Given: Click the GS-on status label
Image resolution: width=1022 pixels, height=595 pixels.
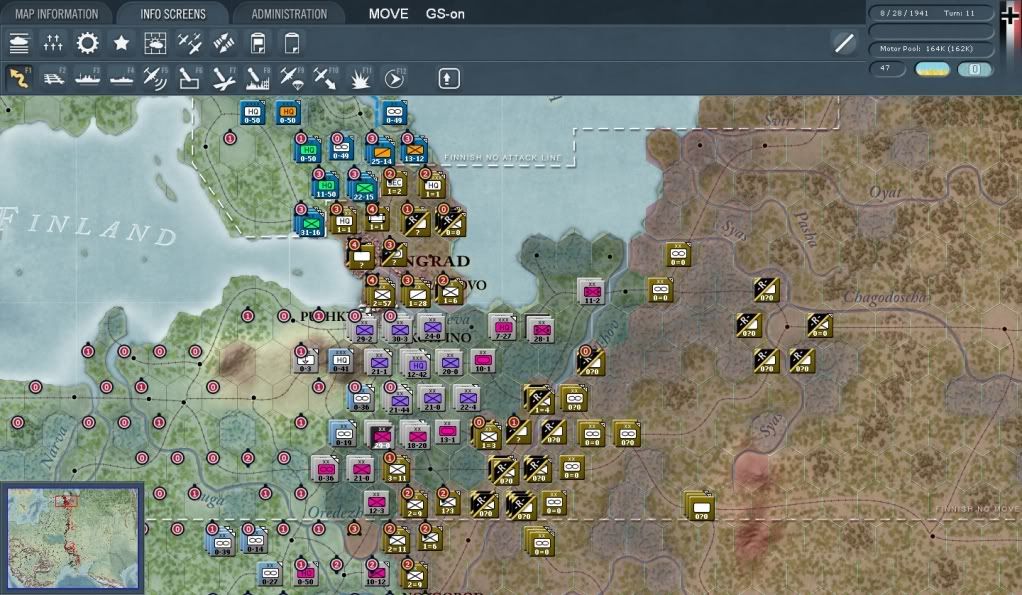Looking at the screenshot, I should (445, 14).
